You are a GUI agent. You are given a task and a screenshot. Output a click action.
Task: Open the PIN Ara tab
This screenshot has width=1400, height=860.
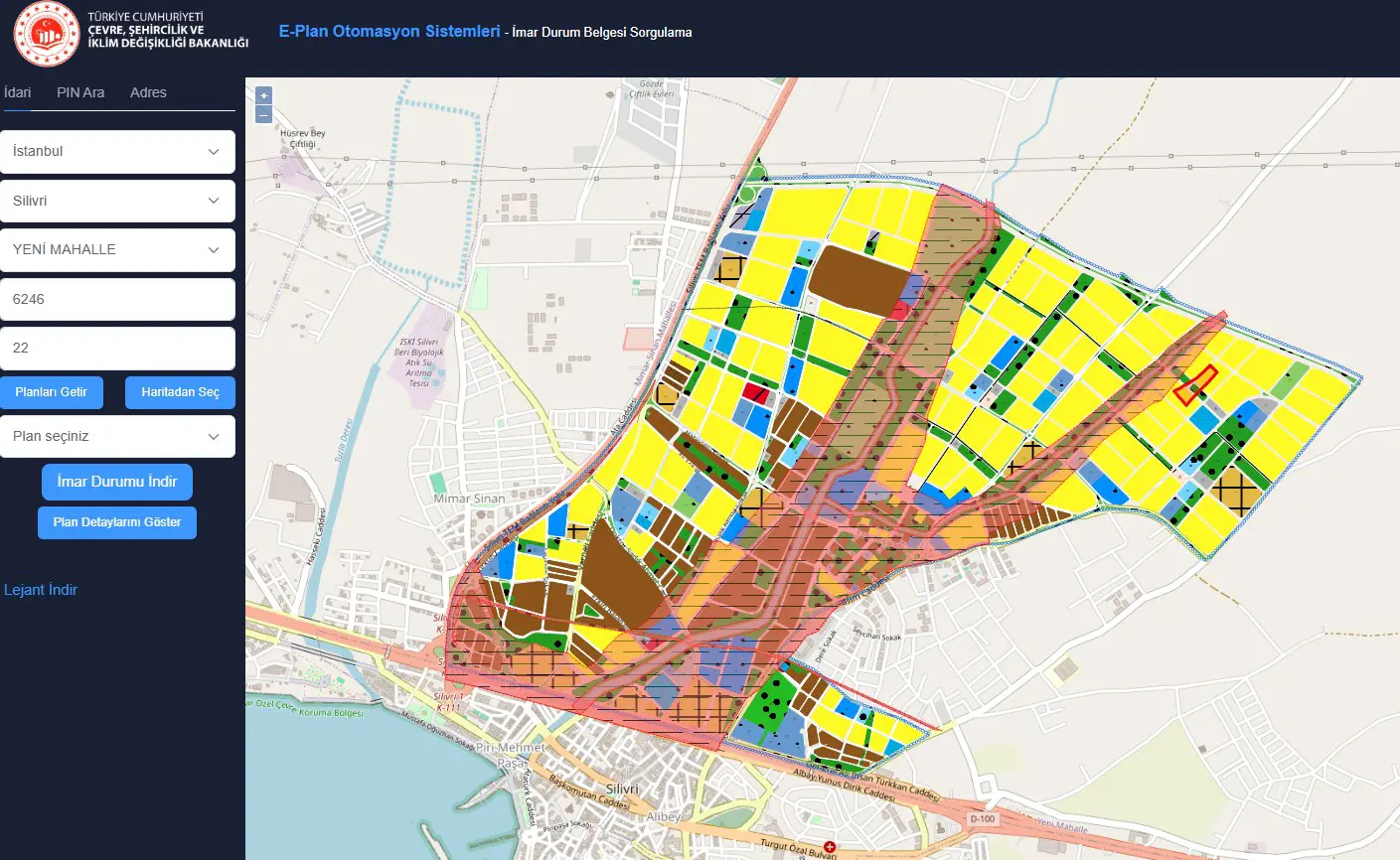click(80, 92)
